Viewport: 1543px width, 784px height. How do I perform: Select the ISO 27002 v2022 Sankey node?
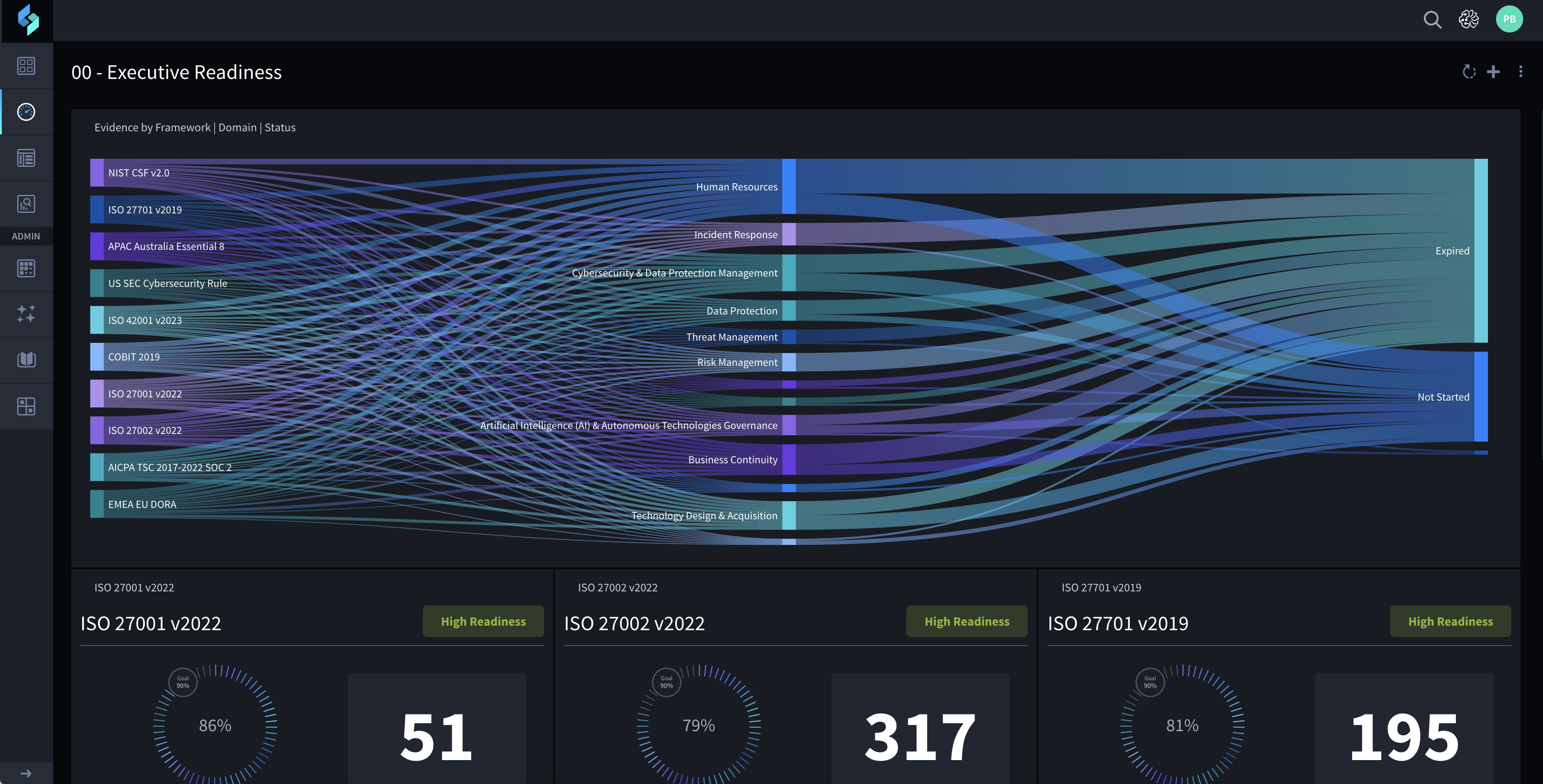tap(97, 431)
